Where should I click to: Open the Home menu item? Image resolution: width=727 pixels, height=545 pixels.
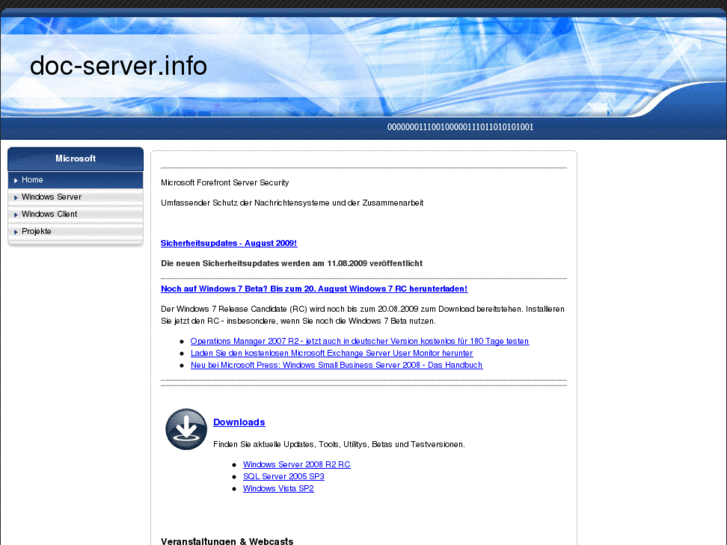[76, 180]
